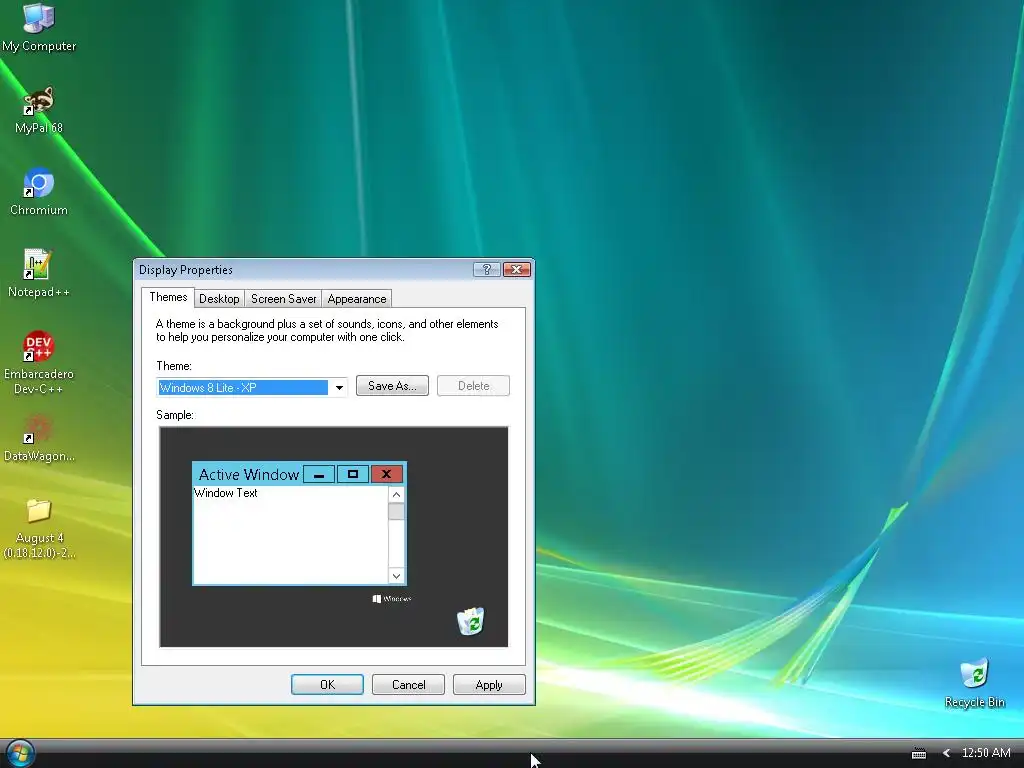
Task: Click the Save As... button
Action: point(392,386)
